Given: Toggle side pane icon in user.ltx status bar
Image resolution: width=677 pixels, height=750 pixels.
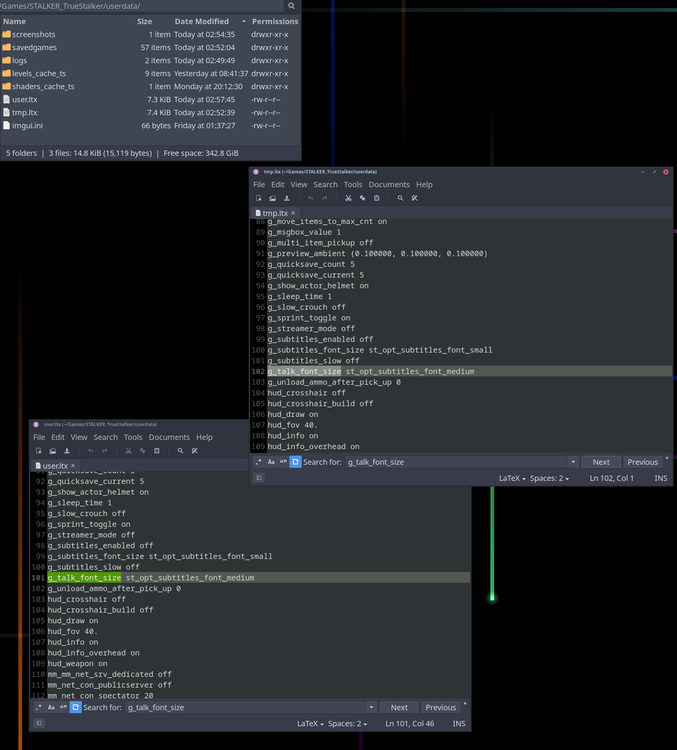Looking at the screenshot, I should coord(39,723).
